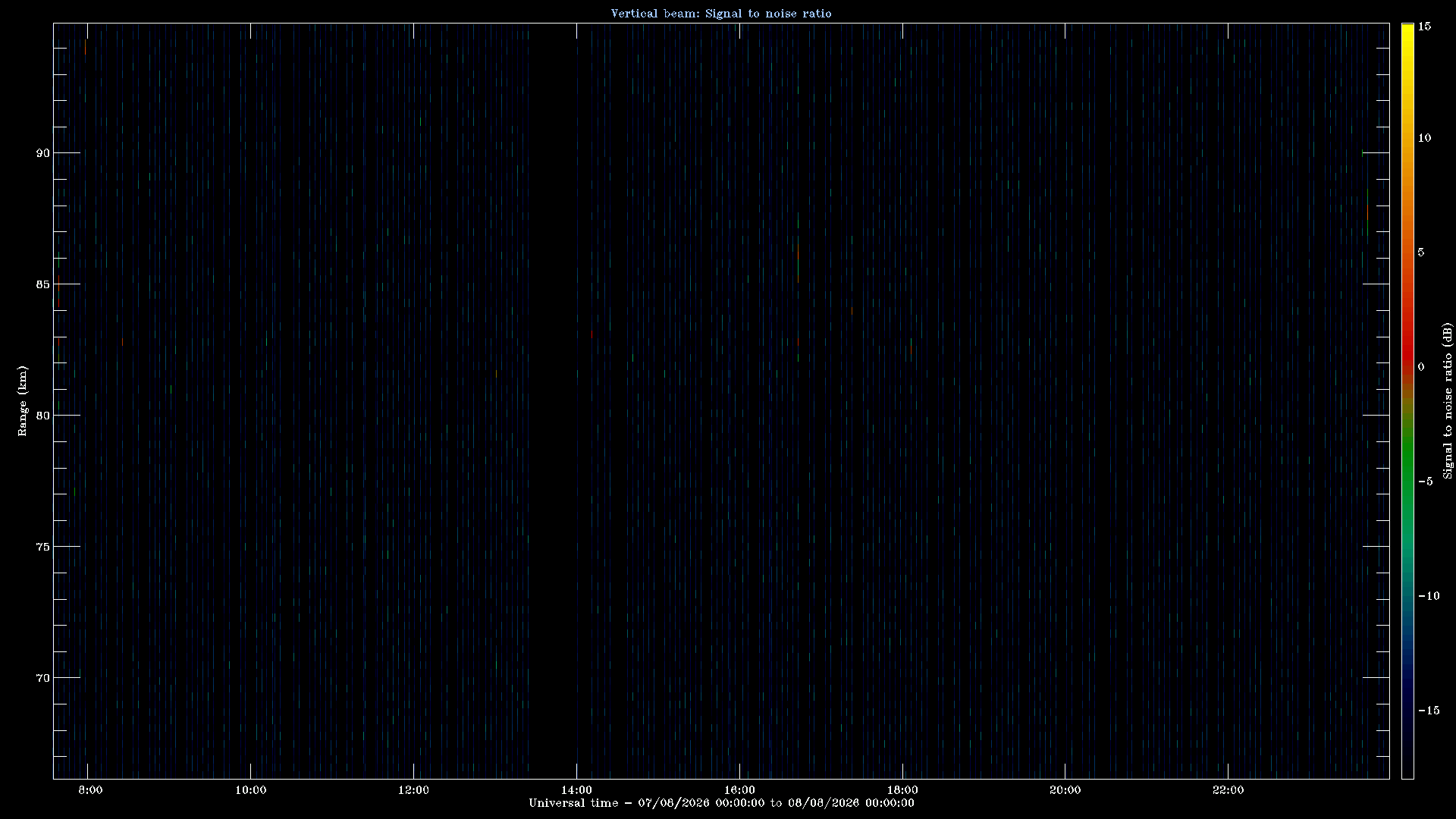Click the orange-red mark near 8:00 at 94 km
Viewport: 1456px width, 819px height.
tap(86, 48)
